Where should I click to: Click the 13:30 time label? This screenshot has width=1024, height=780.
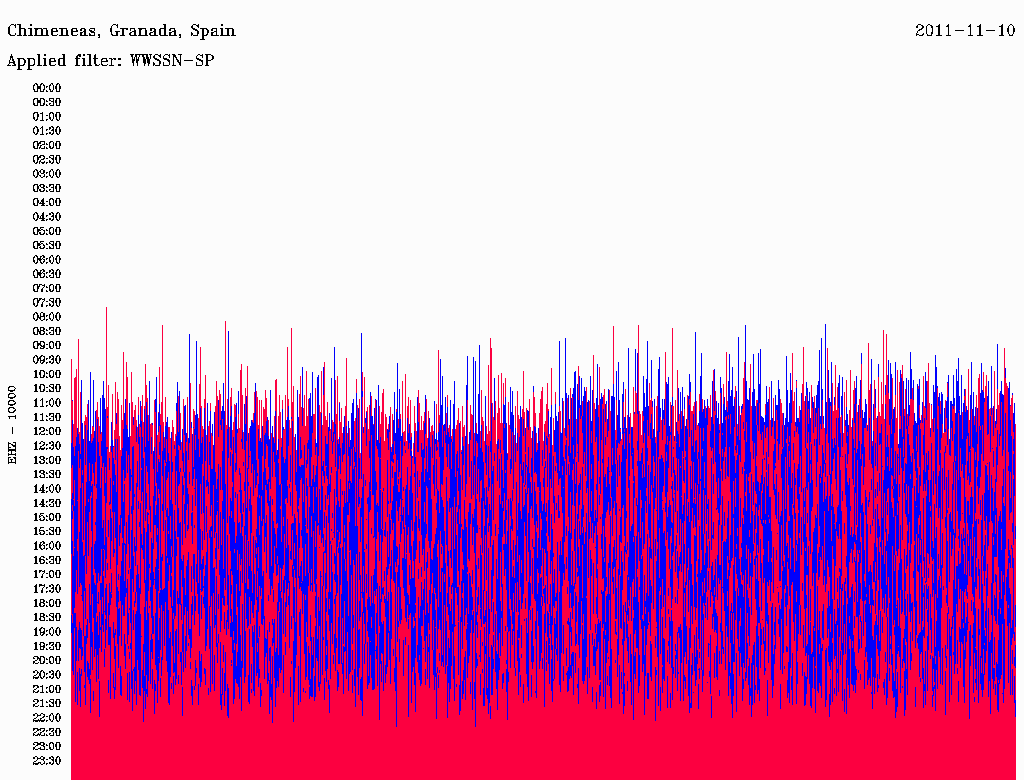[47, 474]
